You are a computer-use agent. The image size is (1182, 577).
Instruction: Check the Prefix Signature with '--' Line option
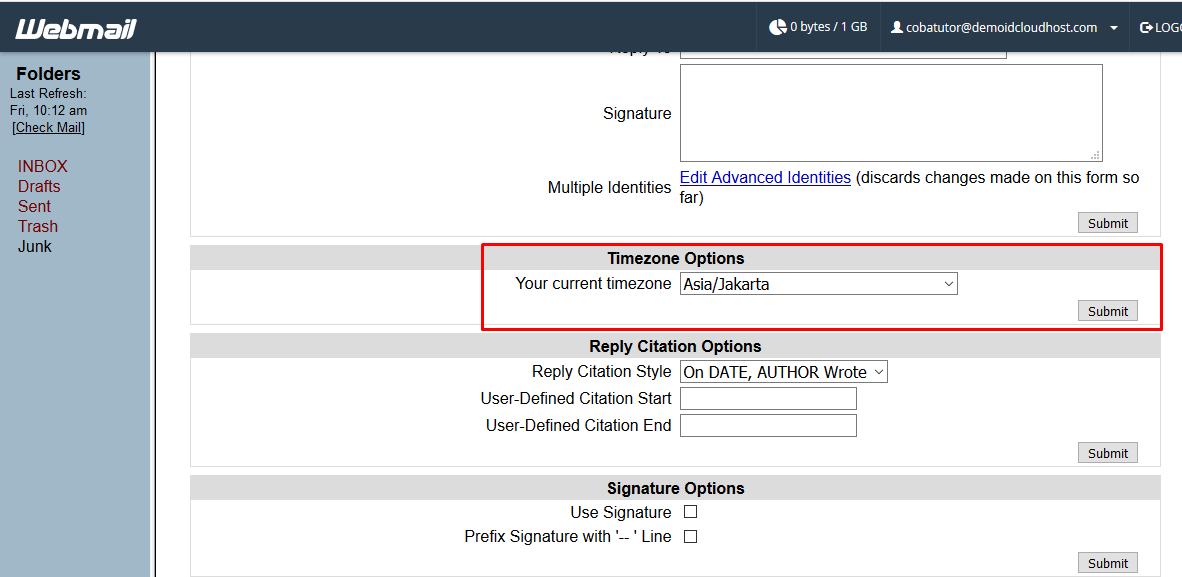pos(690,537)
